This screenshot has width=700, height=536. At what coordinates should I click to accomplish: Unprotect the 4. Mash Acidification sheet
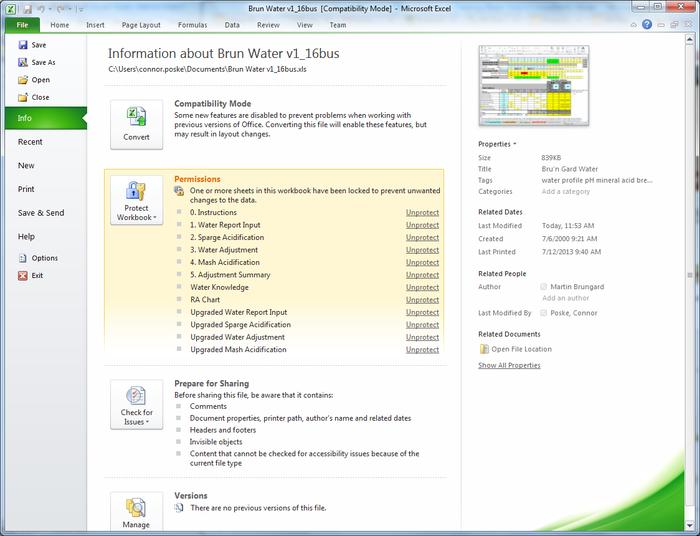point(422,262)
